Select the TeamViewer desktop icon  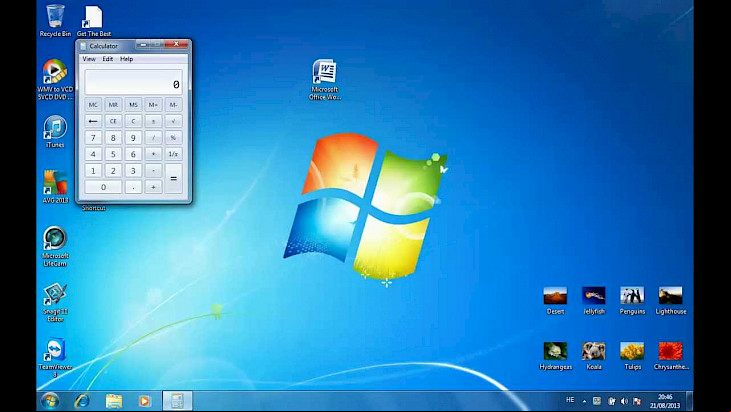pyautogui.click(x=55, y=358)
